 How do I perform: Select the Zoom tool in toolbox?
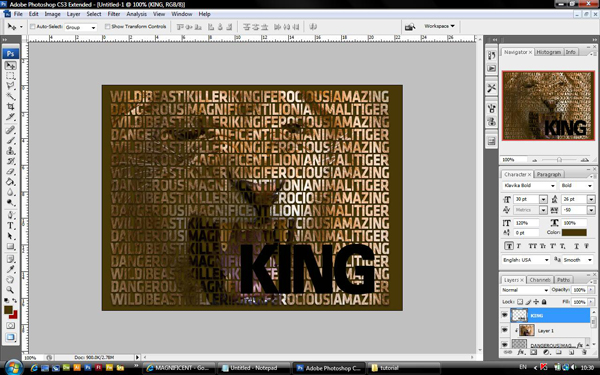10,290
